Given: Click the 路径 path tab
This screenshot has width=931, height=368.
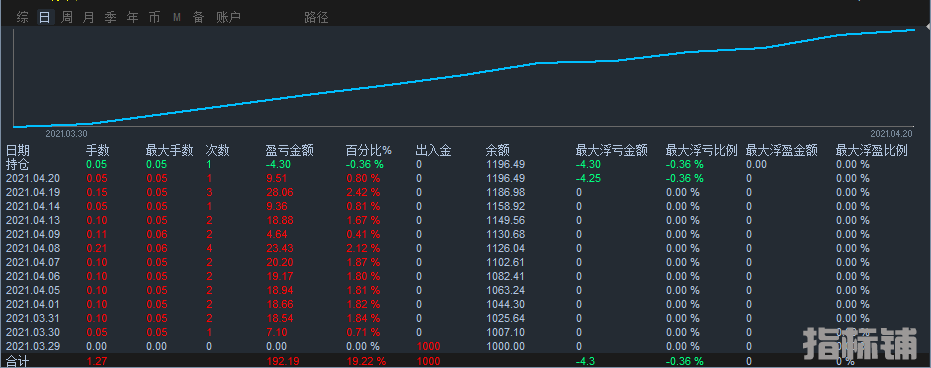Looking at the screenshot, I should click(316, 18).
